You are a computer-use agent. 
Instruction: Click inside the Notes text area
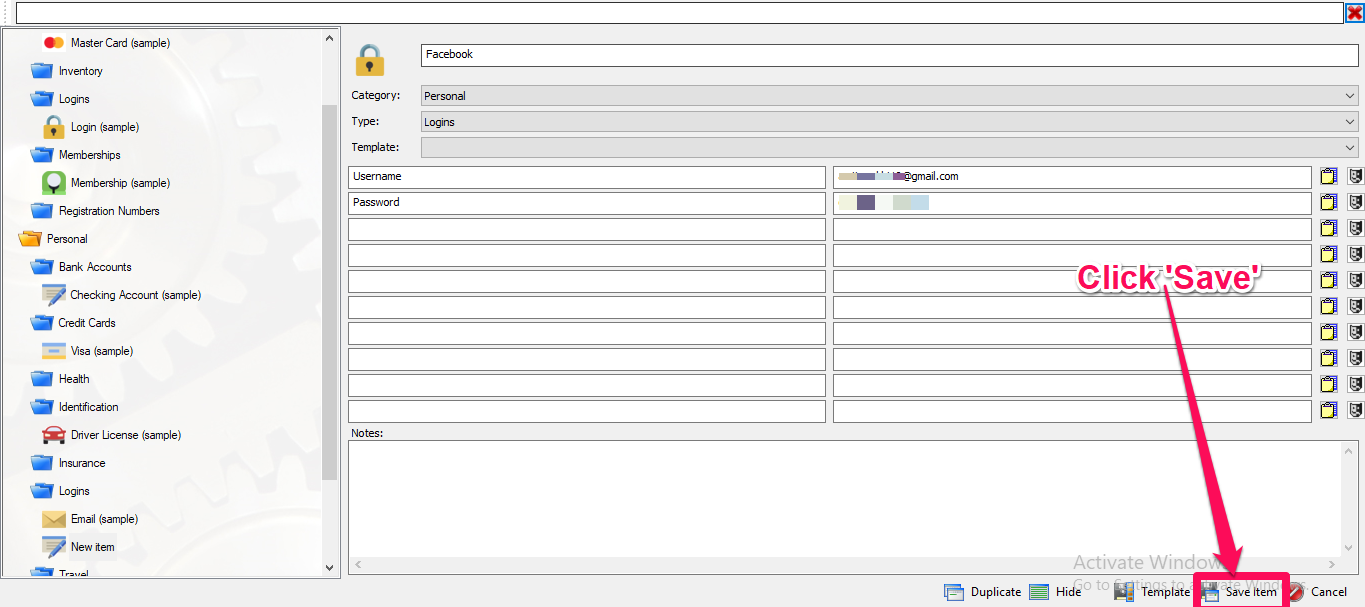[845, 498]
